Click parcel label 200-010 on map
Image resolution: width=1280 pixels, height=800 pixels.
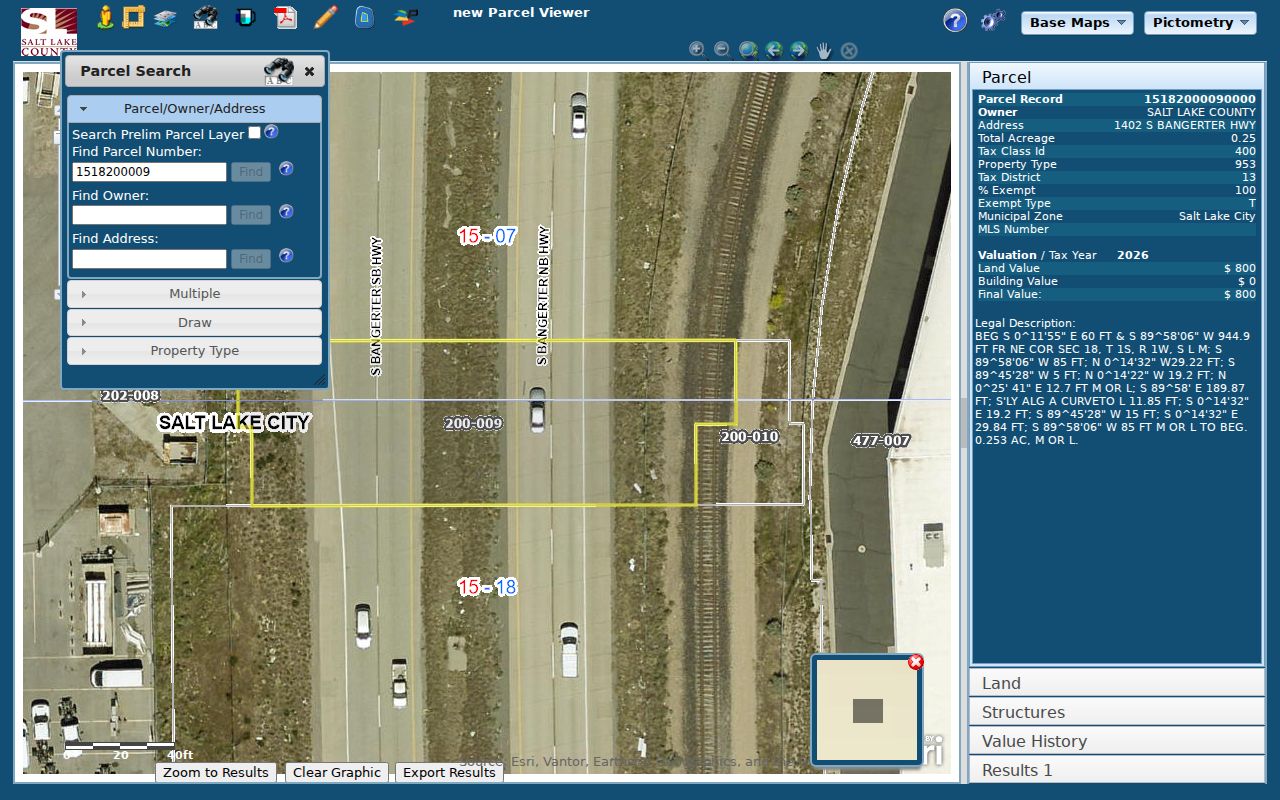[749, 437]
